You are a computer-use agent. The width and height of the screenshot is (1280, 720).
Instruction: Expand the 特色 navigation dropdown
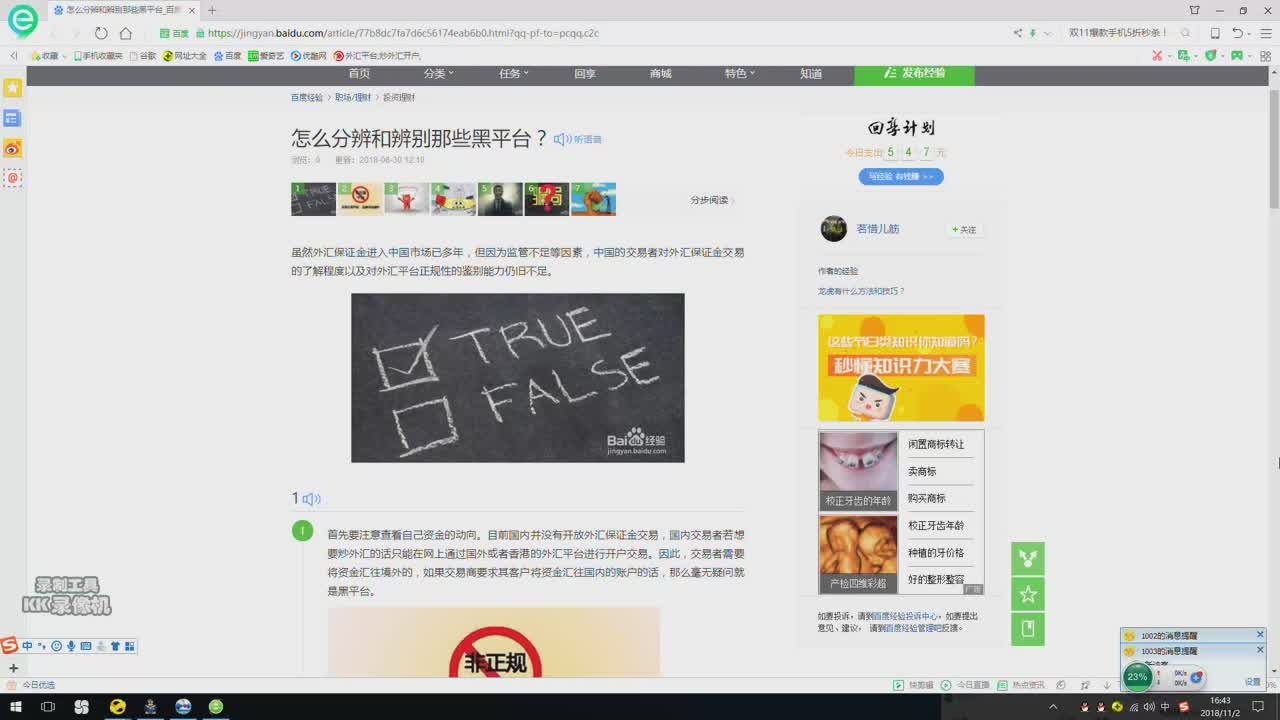[x=739, y=74]
